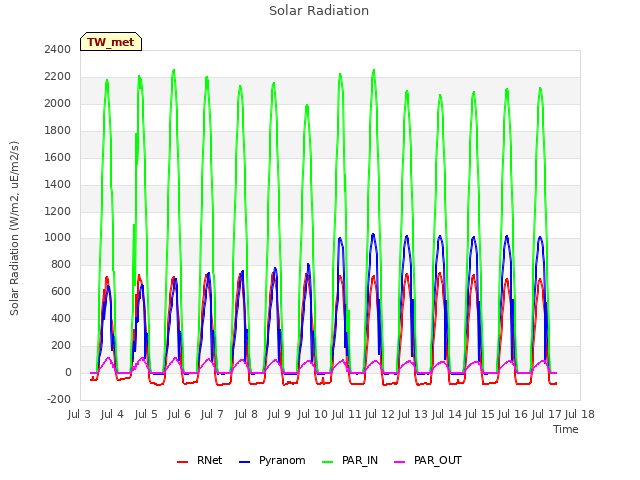
Task: Click the TW_met annotation label
Action: click(111, 42)
